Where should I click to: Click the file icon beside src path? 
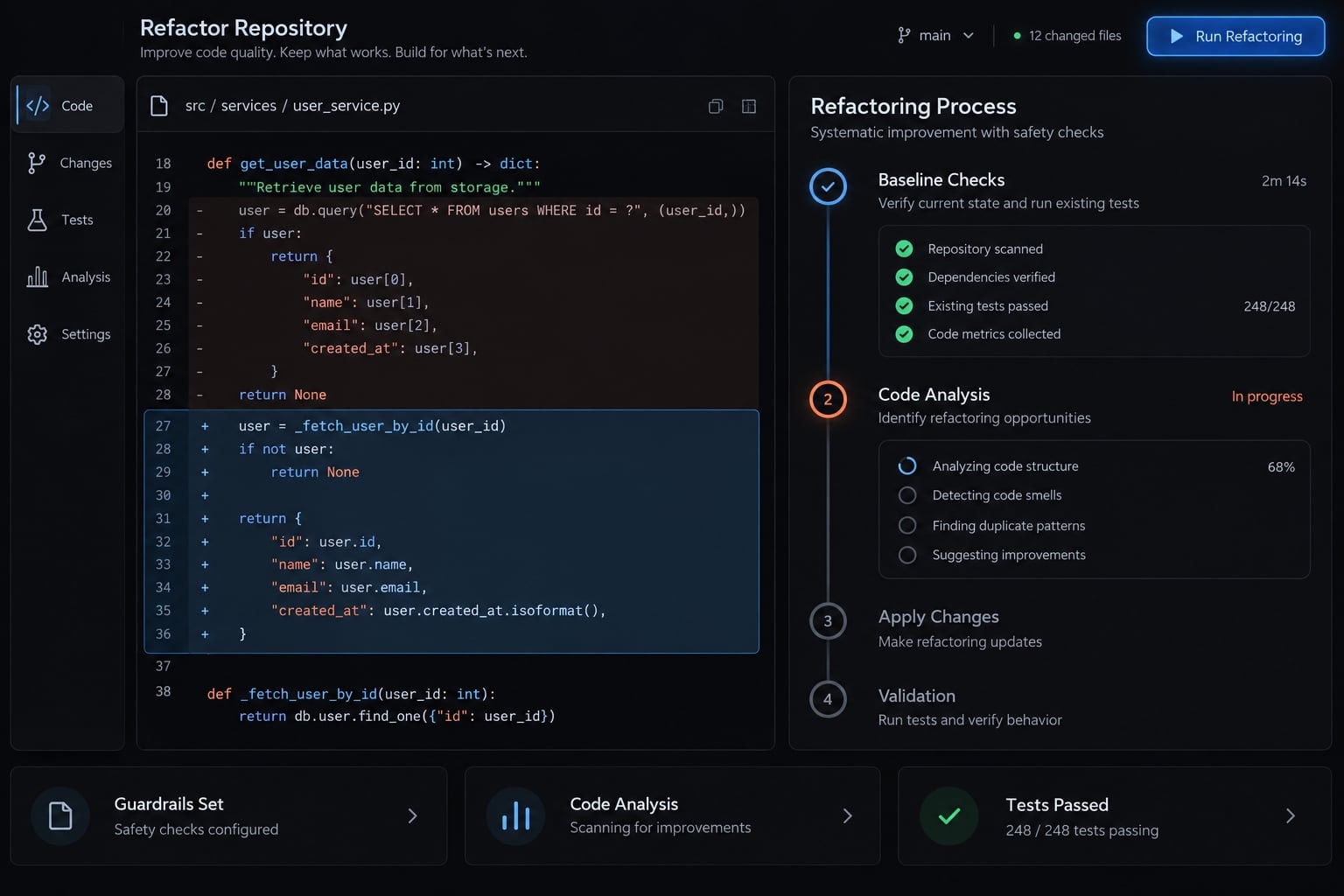click(159, 106)
